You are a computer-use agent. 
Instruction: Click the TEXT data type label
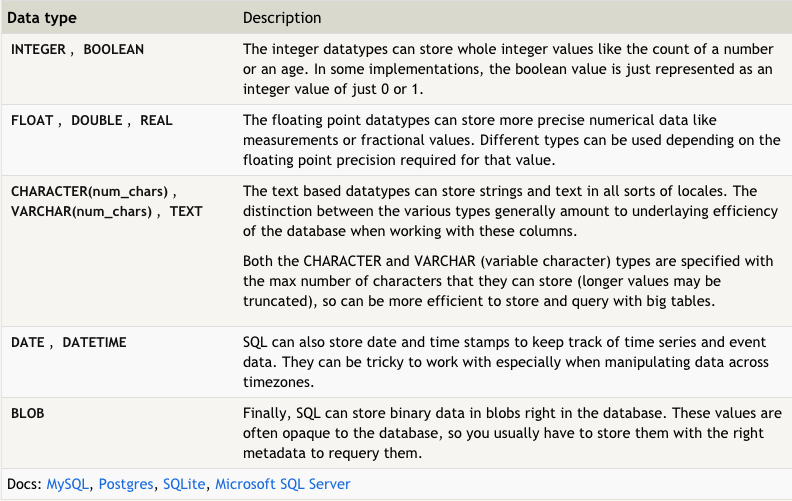[186, 211]
